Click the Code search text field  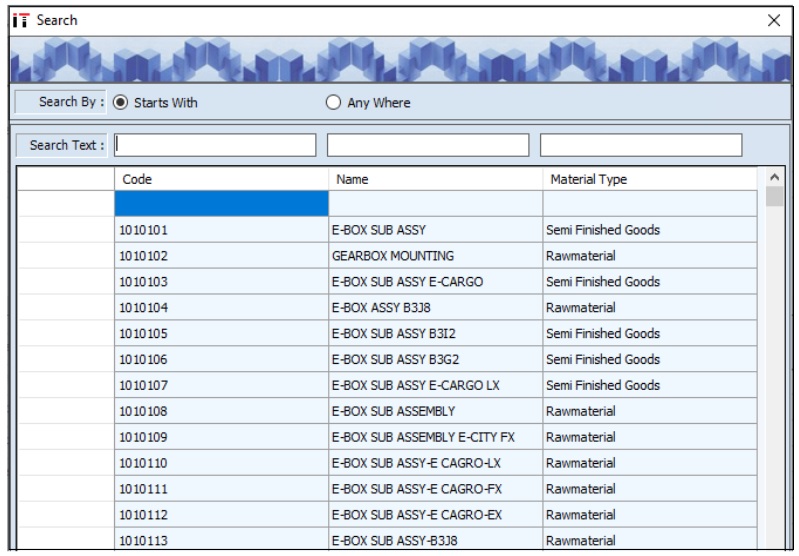pyautogui.click(x=215, y=145)
